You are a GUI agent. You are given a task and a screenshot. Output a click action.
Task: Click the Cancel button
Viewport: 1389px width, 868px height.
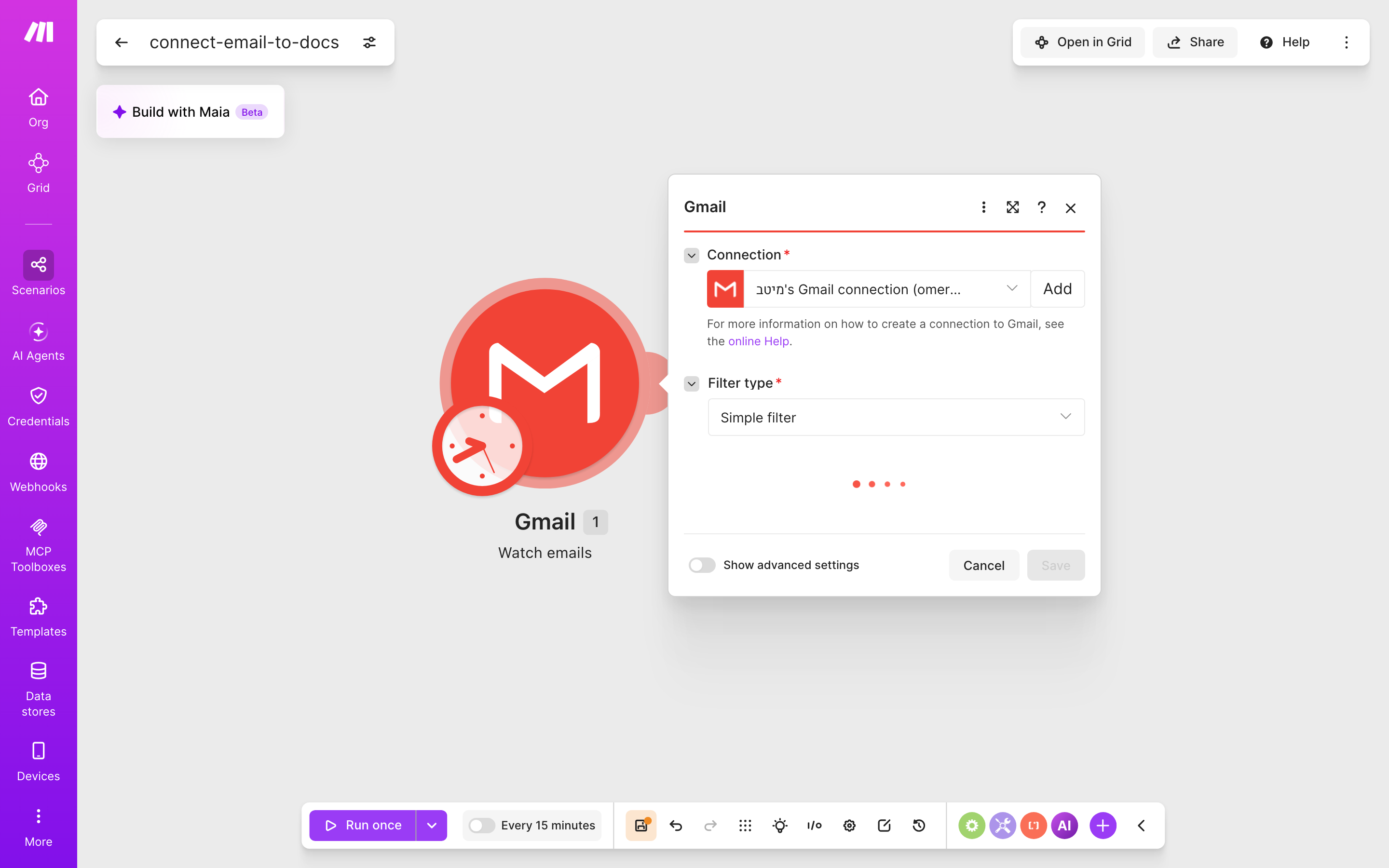coord(984,566)
